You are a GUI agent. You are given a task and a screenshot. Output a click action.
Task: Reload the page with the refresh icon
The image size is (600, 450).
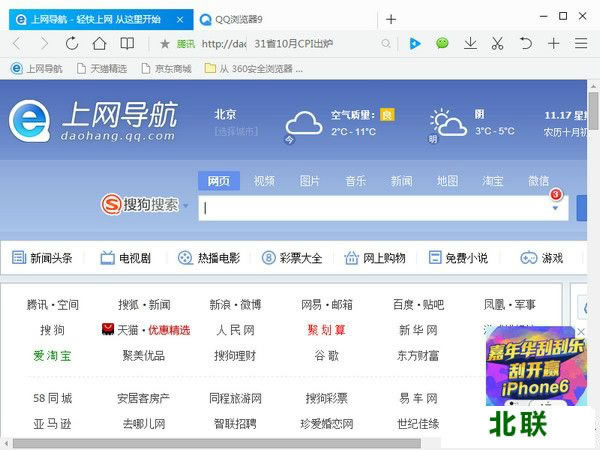tap(72, 44)
